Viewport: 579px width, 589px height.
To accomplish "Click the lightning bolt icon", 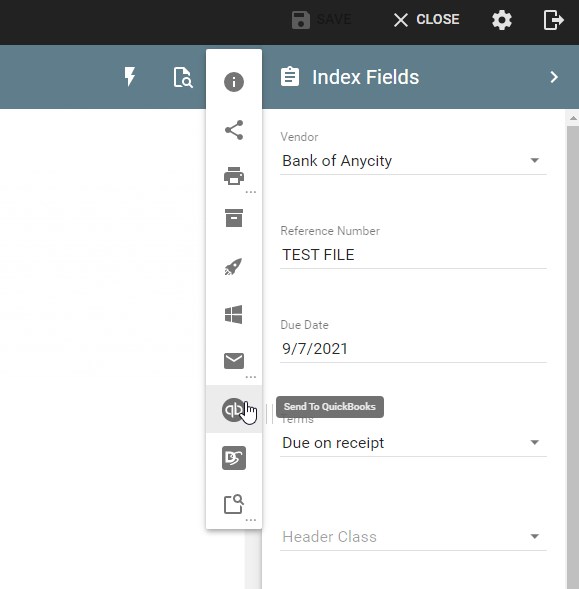I will (130, 77).
